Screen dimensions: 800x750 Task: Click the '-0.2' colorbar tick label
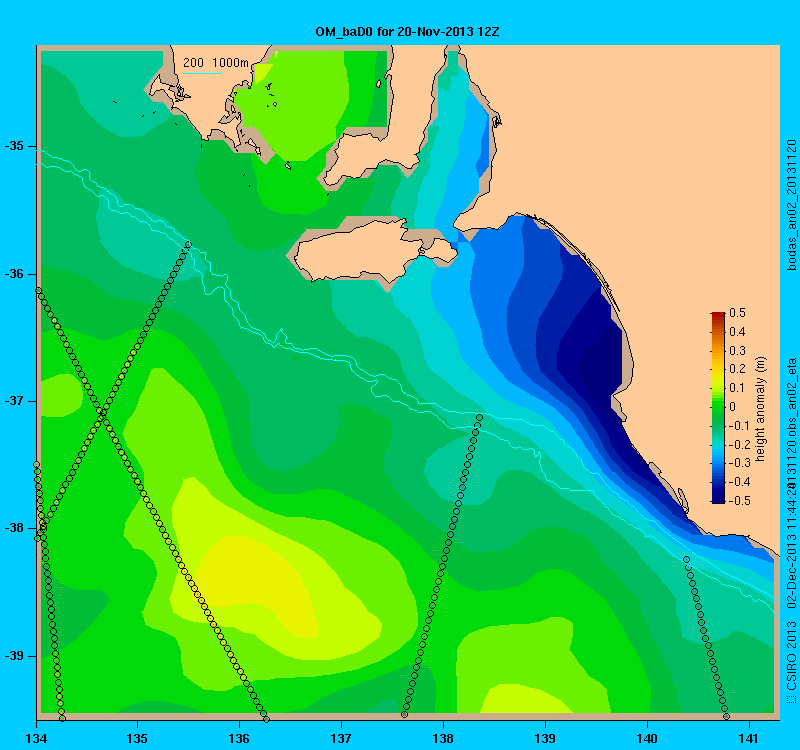click(x=738, y=444)
